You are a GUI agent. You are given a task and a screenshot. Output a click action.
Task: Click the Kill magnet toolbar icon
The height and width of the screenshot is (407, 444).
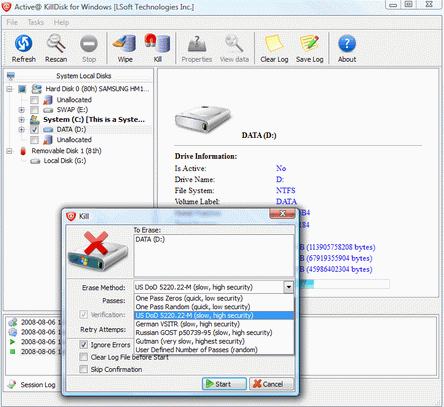[157, 43]
